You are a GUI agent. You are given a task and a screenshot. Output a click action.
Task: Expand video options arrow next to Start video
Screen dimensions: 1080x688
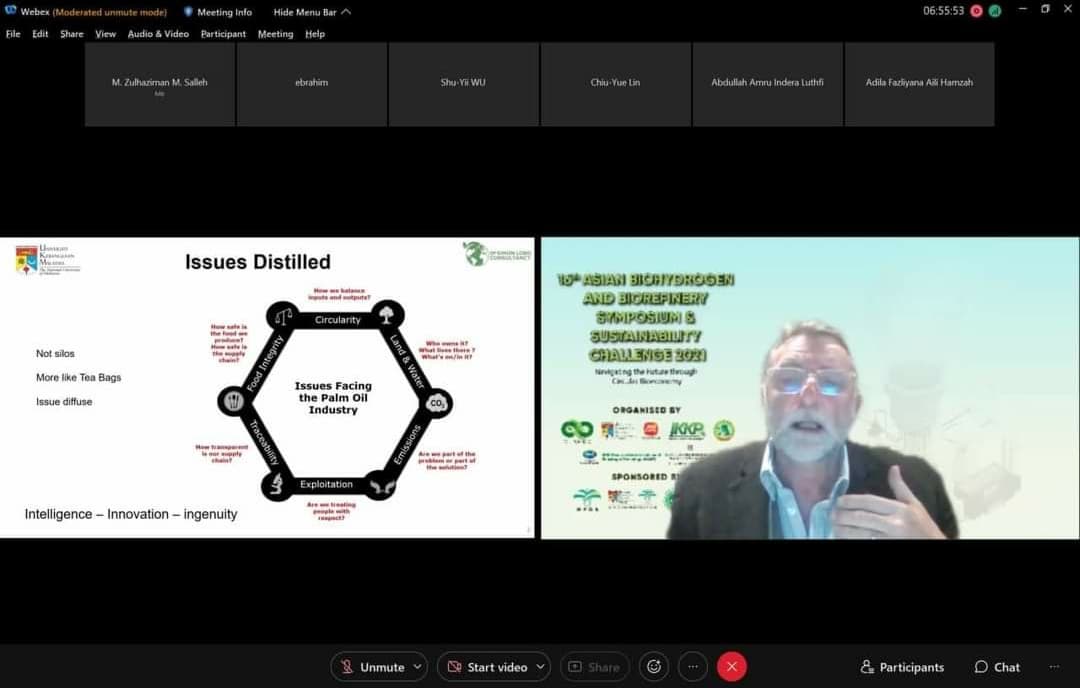[x=541, y=667]
